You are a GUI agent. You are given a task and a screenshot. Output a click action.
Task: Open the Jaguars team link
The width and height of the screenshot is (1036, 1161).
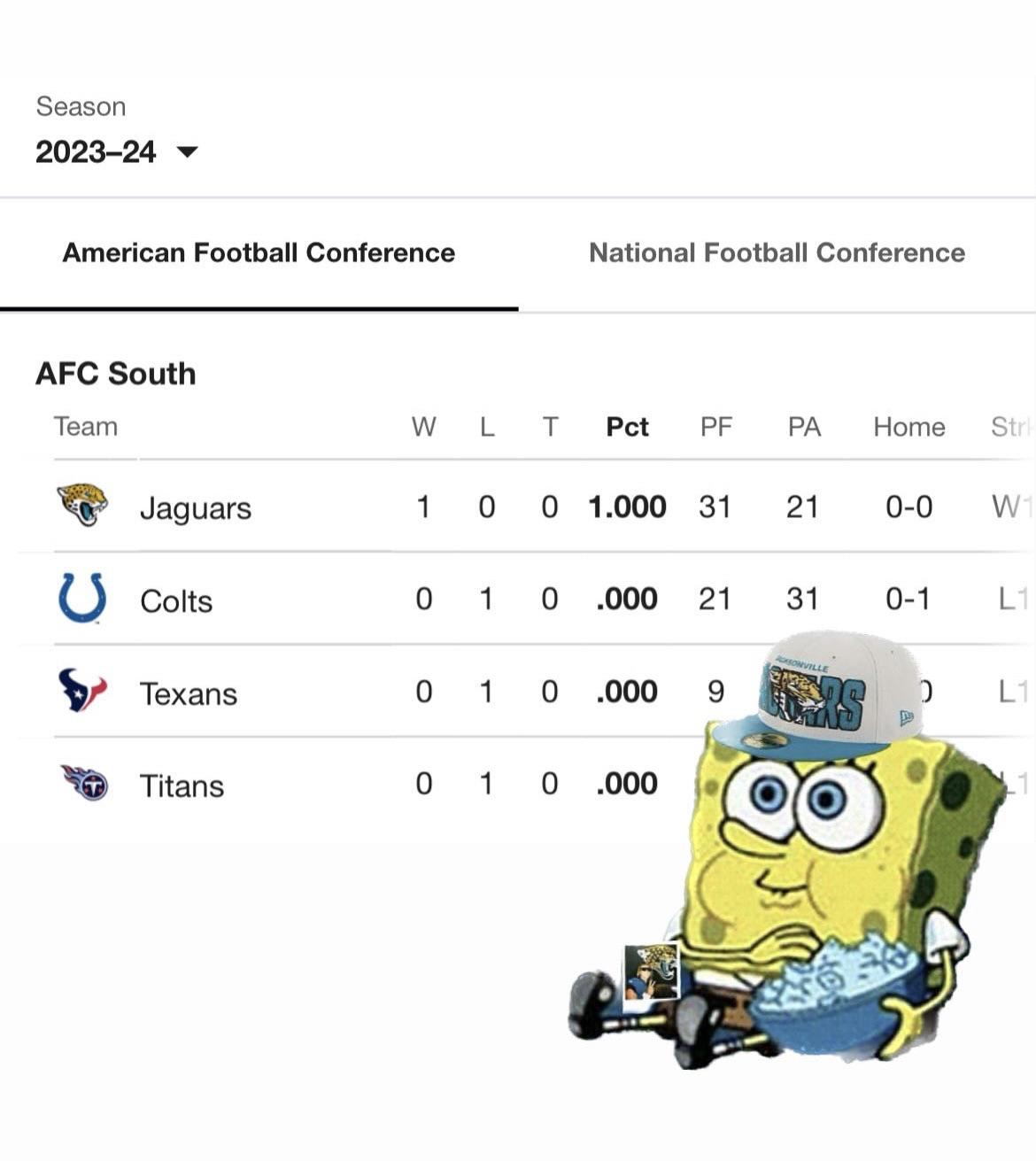(196, 508)
